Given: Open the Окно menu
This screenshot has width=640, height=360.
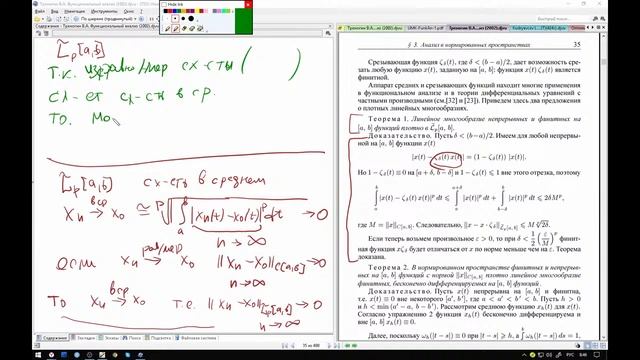Looking at the screenshot, I should [129, 11].
